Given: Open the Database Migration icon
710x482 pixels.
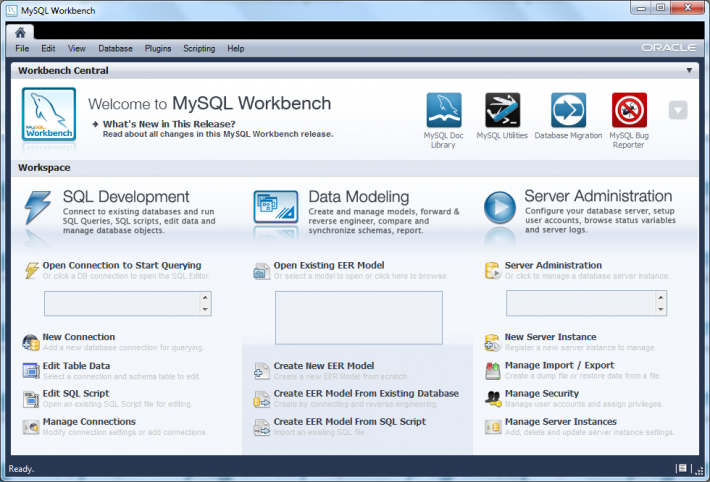Looking at the screenshot, I should (x=568, y=110).
